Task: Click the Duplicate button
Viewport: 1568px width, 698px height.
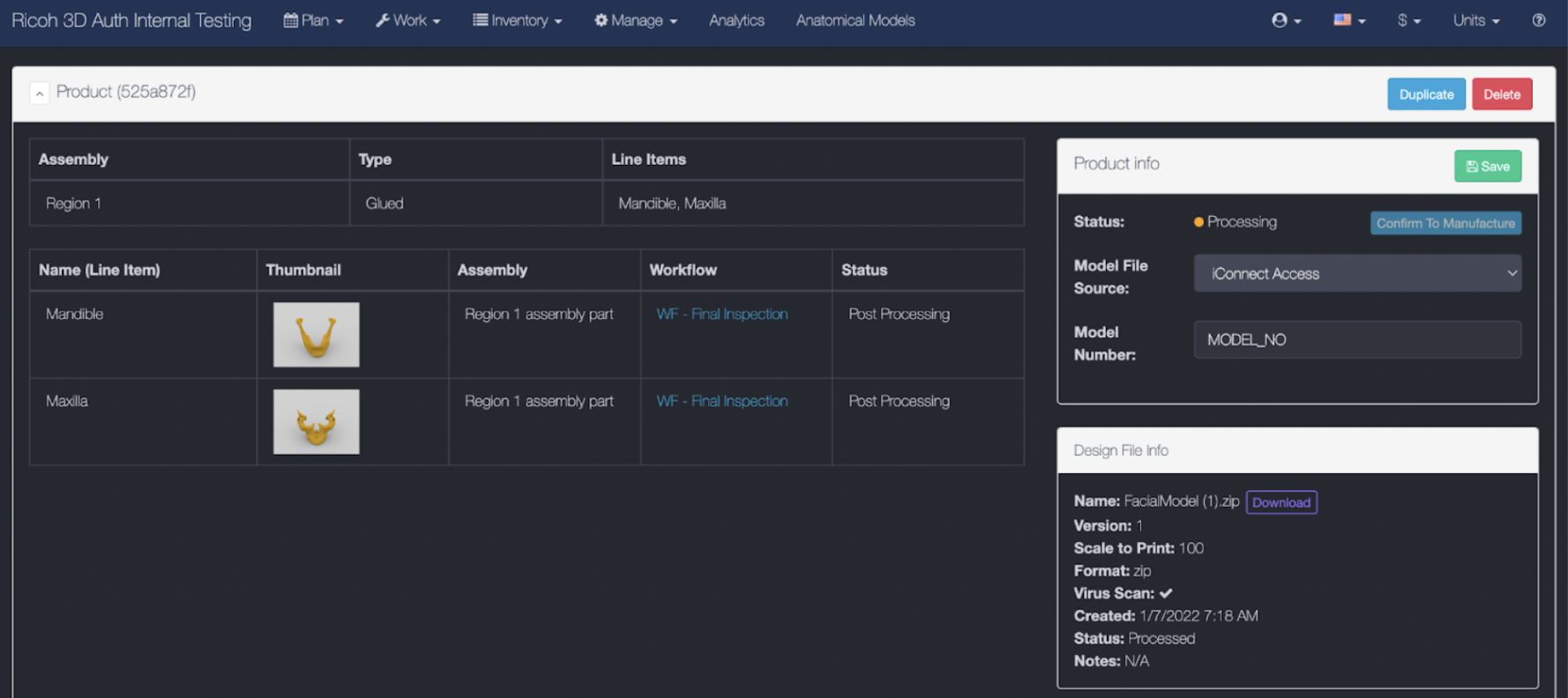Action: 1425,94
